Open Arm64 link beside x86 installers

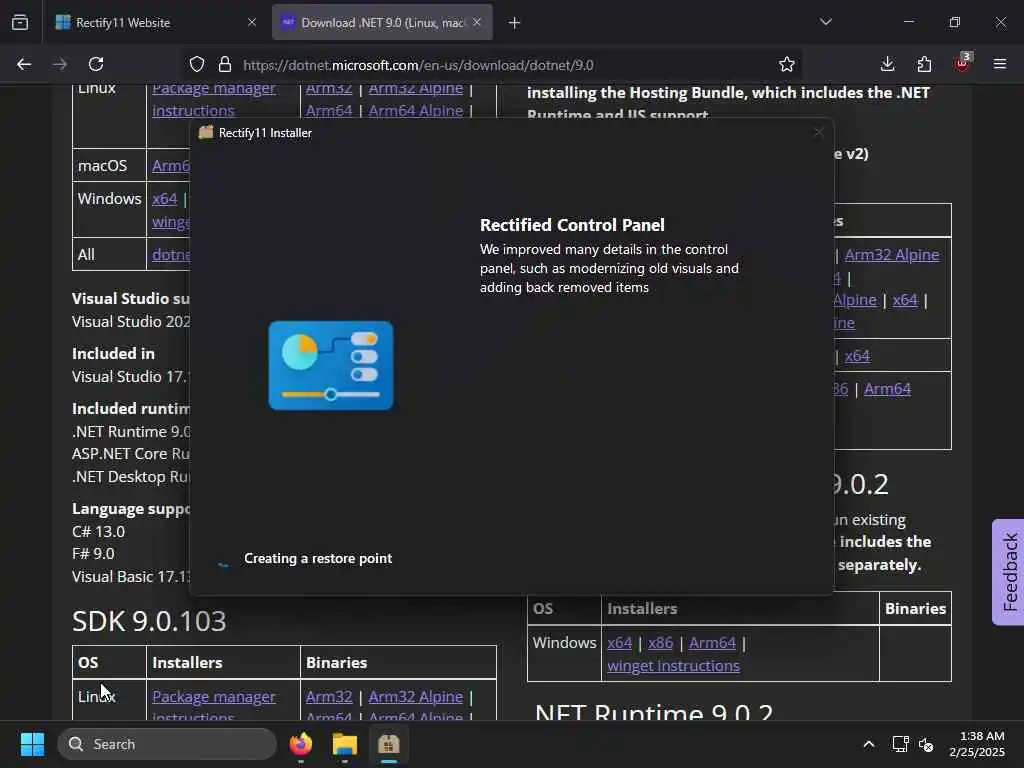[712, 643]
